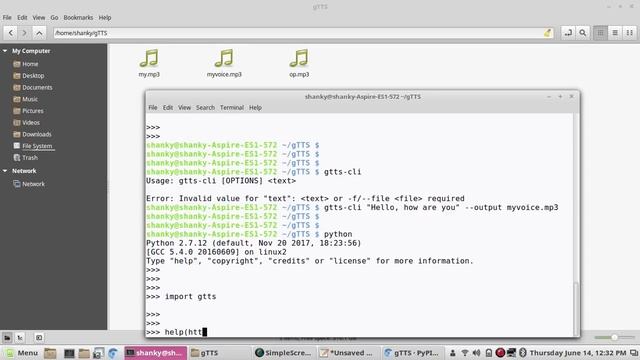Adjust the file manager zoom slider
Screen dimensions: 640x360
point(614,338)
